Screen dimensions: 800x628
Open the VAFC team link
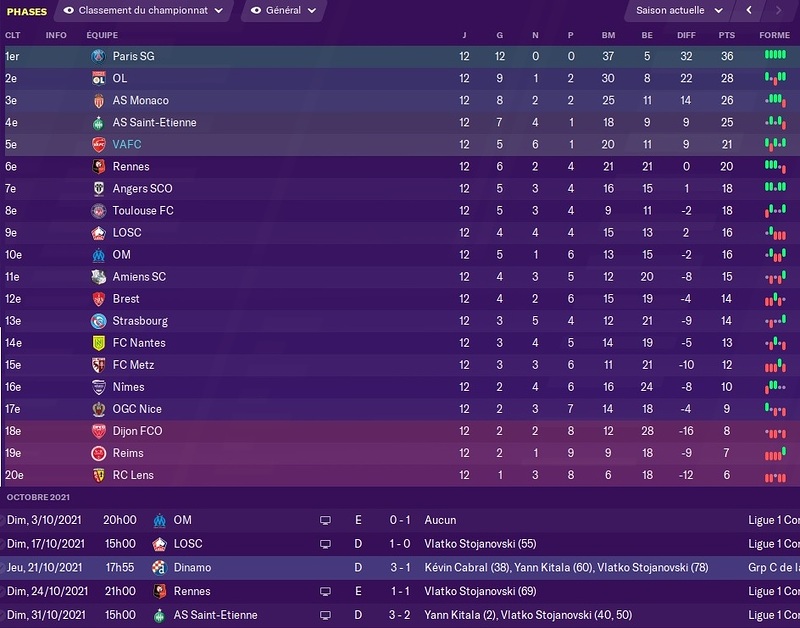coord(127,145)
